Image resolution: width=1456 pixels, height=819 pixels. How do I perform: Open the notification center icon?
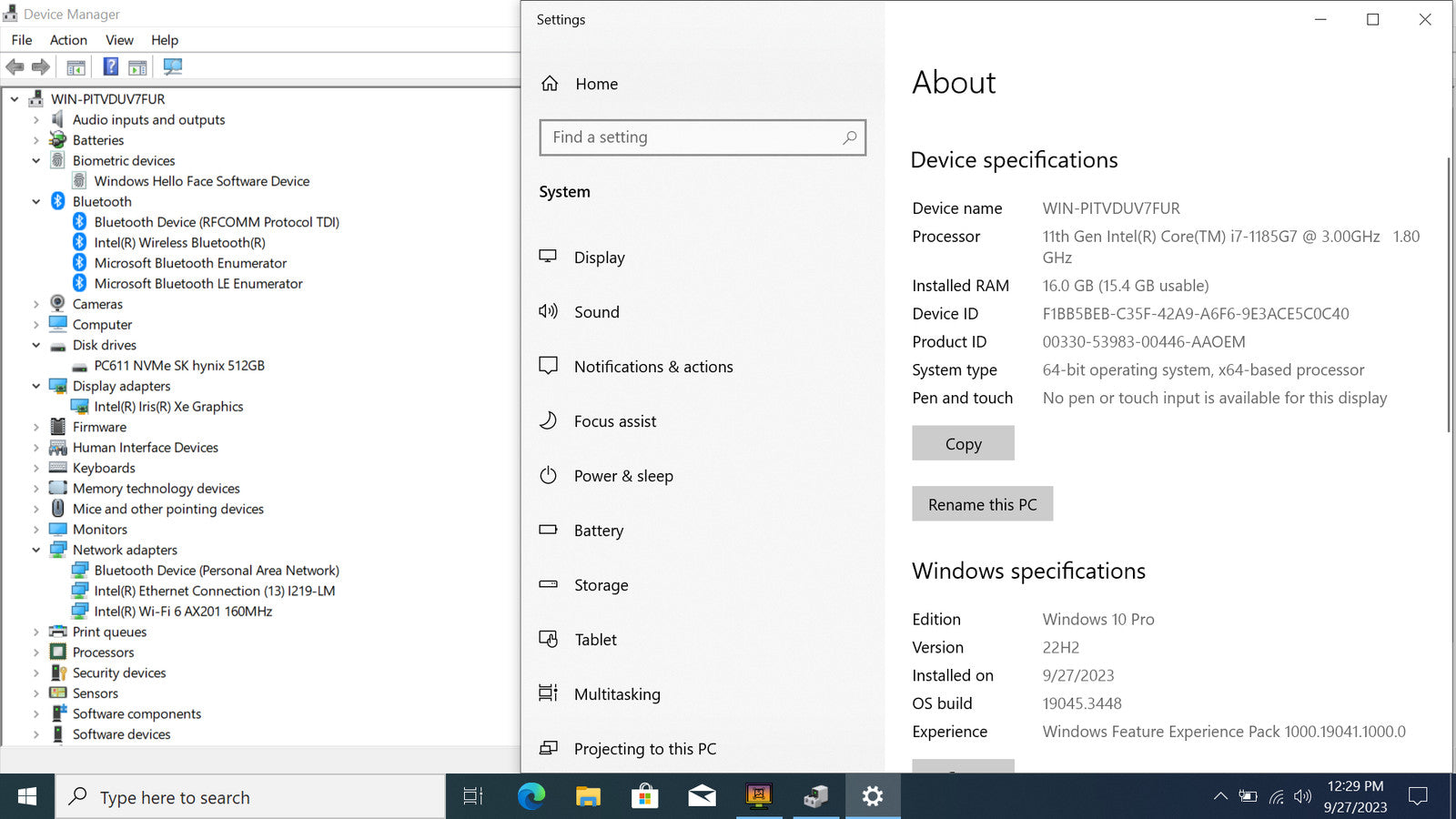1418,796
